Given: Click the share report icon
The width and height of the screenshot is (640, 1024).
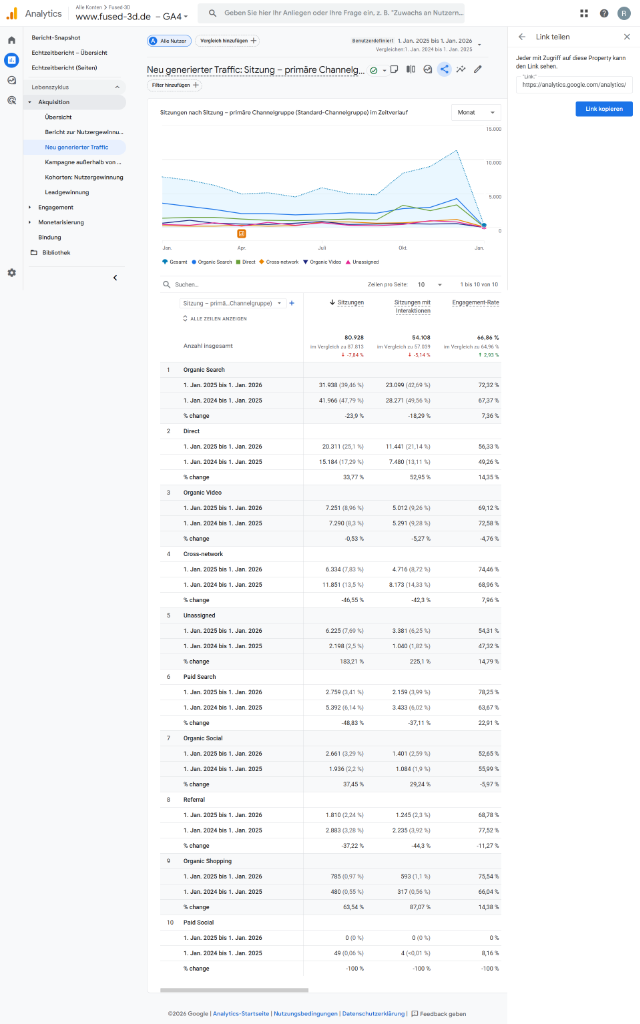Looking at the screenshot, I should 444,69.
